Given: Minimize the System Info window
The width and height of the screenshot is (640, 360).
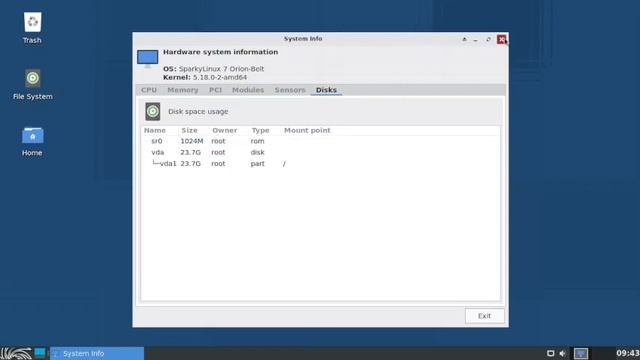Looking at the screenshot, I should click(x=476, y=40).
